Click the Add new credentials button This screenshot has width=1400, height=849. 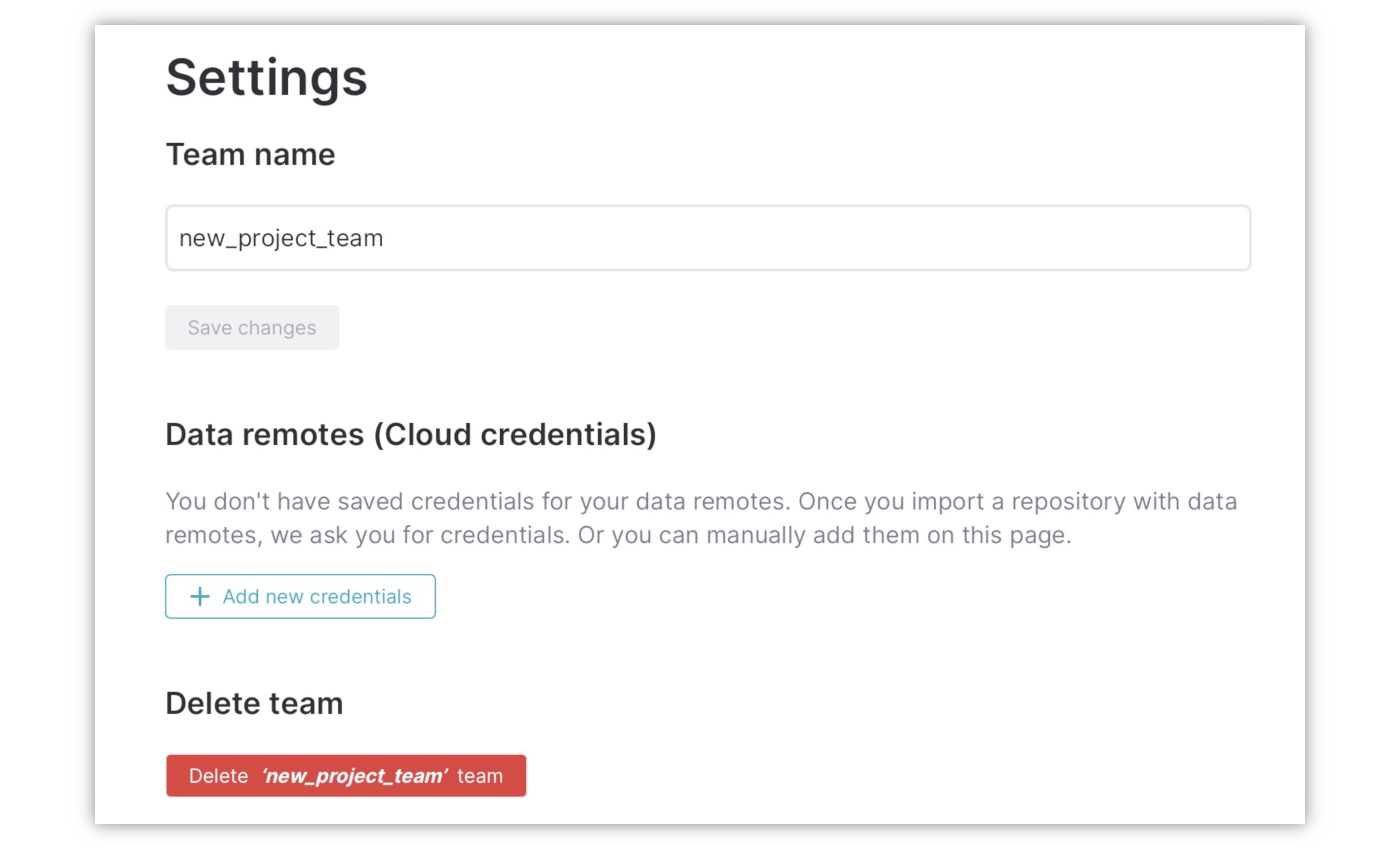[x=300, y=597]
